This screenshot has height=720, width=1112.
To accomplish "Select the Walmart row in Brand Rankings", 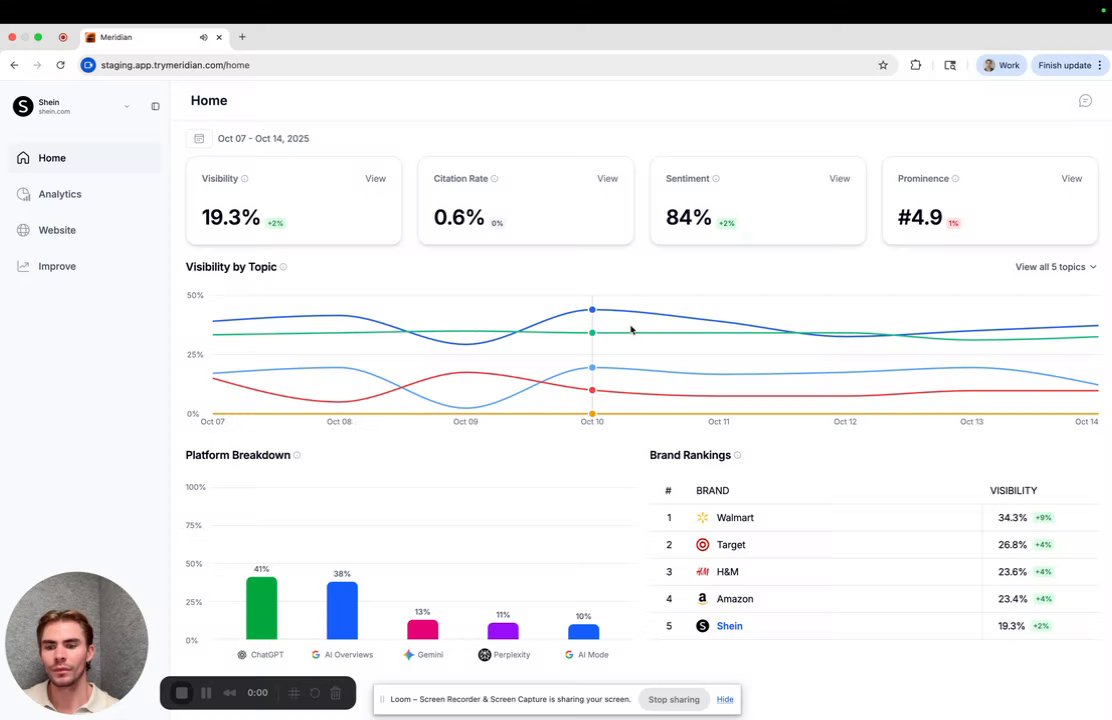I will point(874,518).
